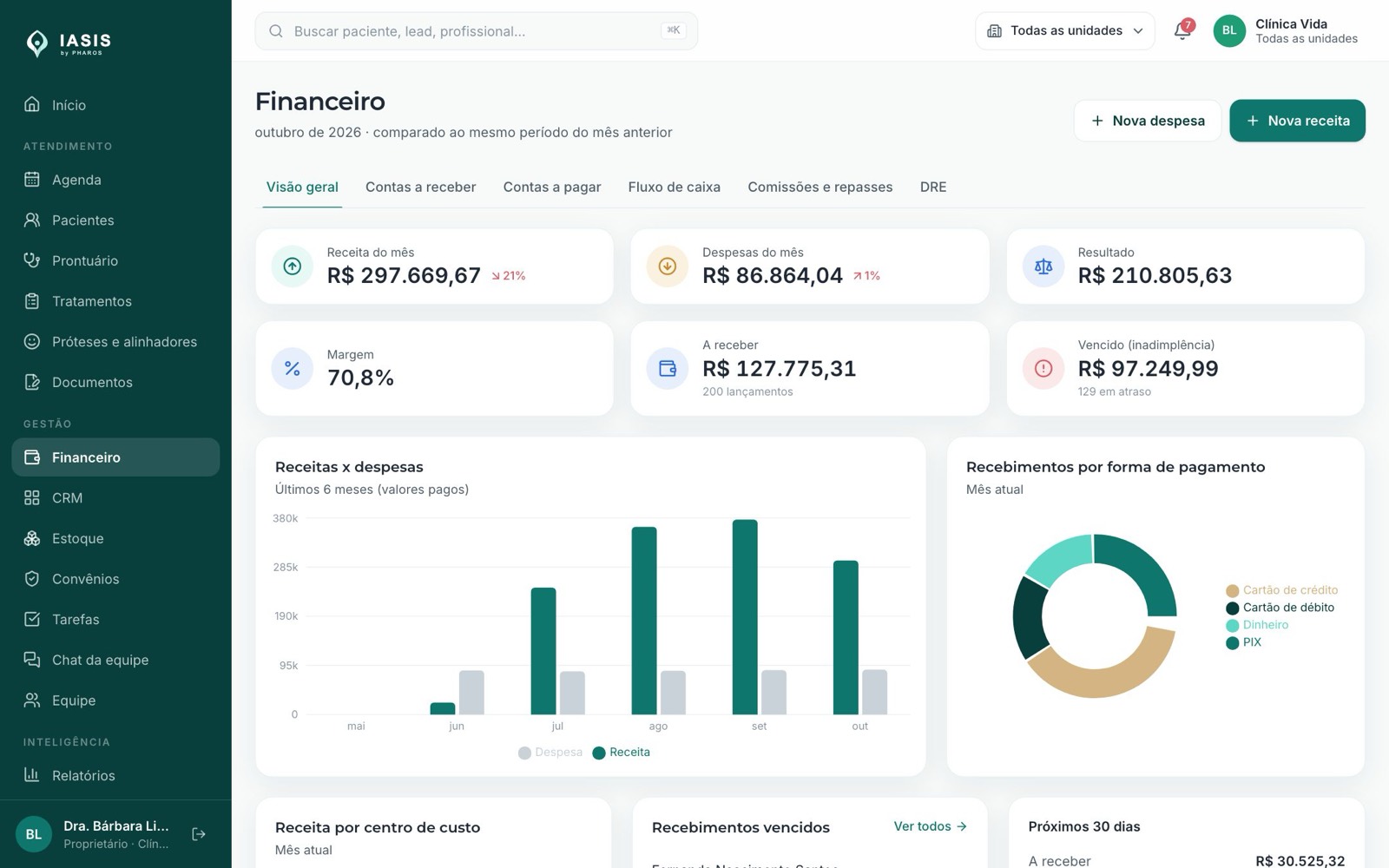Open Fluxo de caixa tab
Viewport: 1389px width, 868px height.
tap(675, 187)
